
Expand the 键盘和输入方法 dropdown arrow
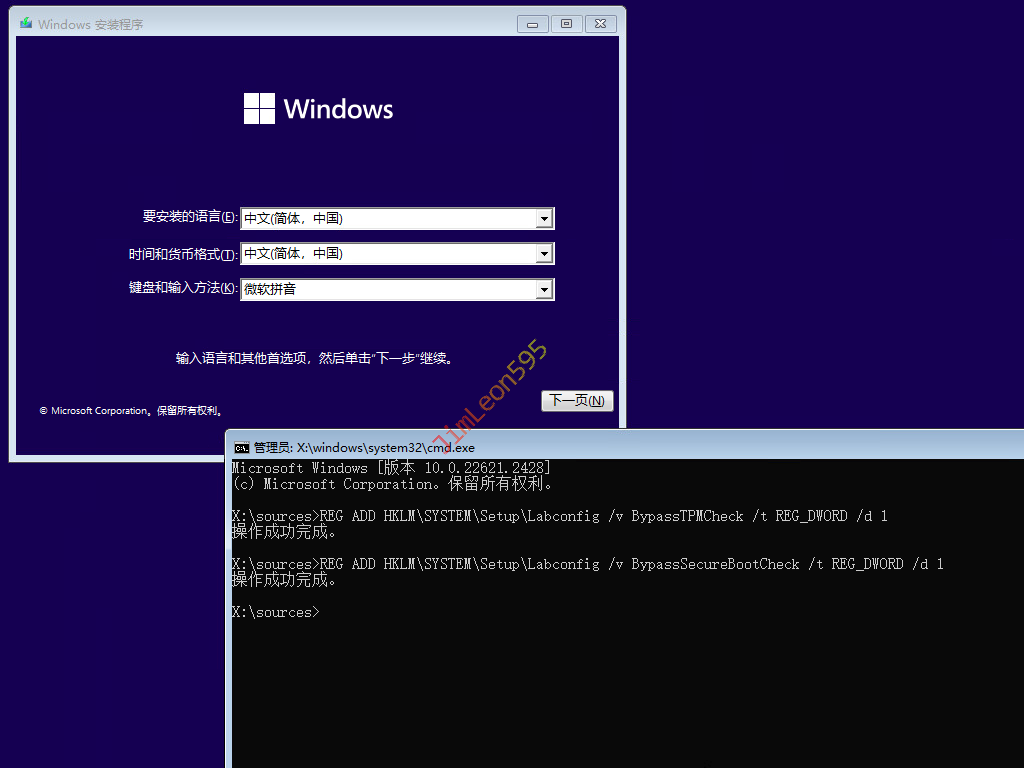click(544, 290)
